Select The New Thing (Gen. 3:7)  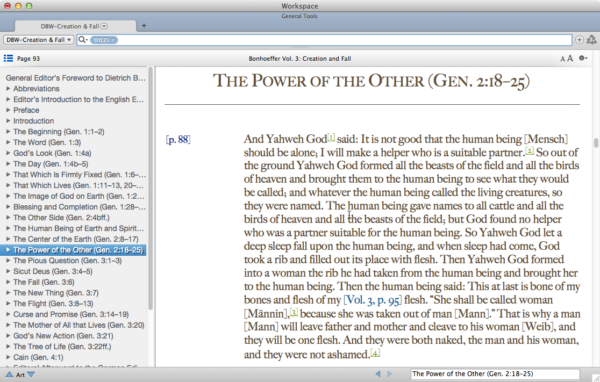56,293
